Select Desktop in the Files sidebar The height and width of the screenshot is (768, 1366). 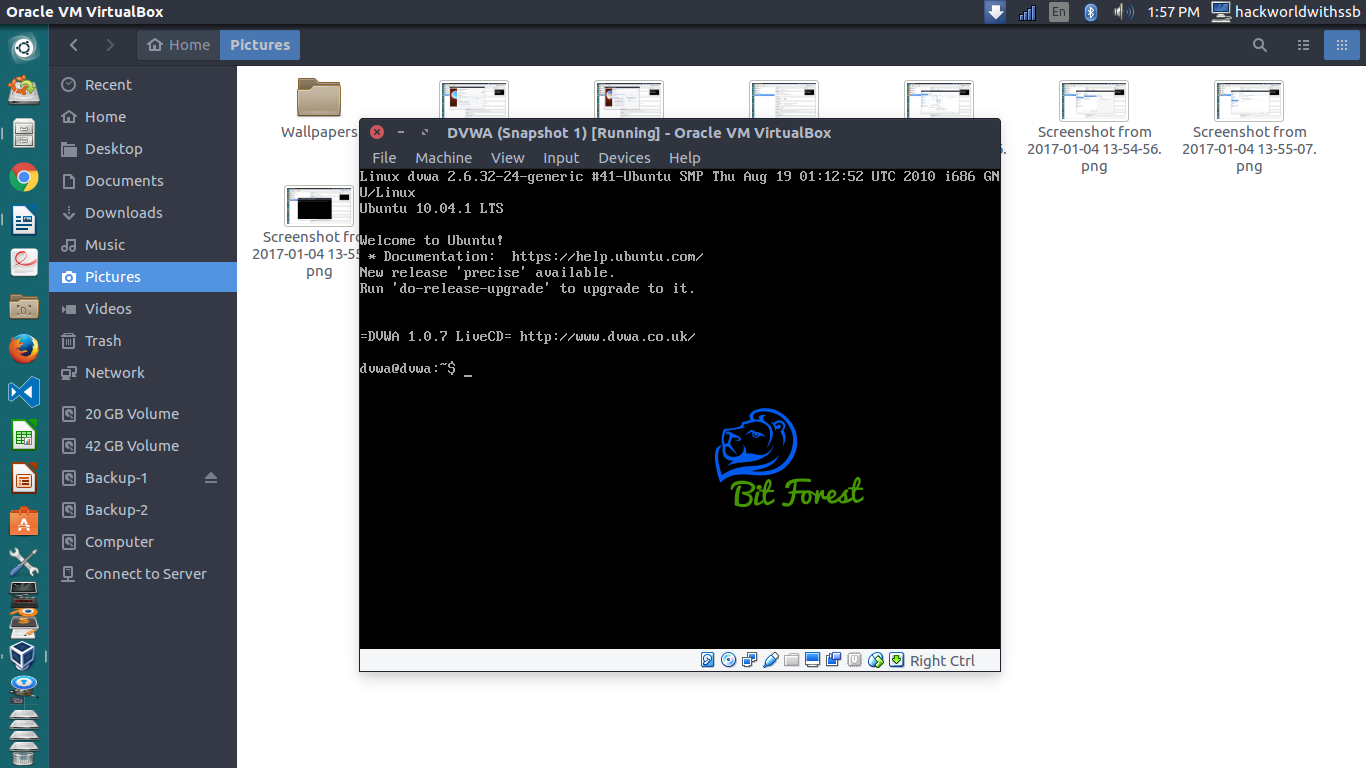pyautogui.click(x=143, y=149)
